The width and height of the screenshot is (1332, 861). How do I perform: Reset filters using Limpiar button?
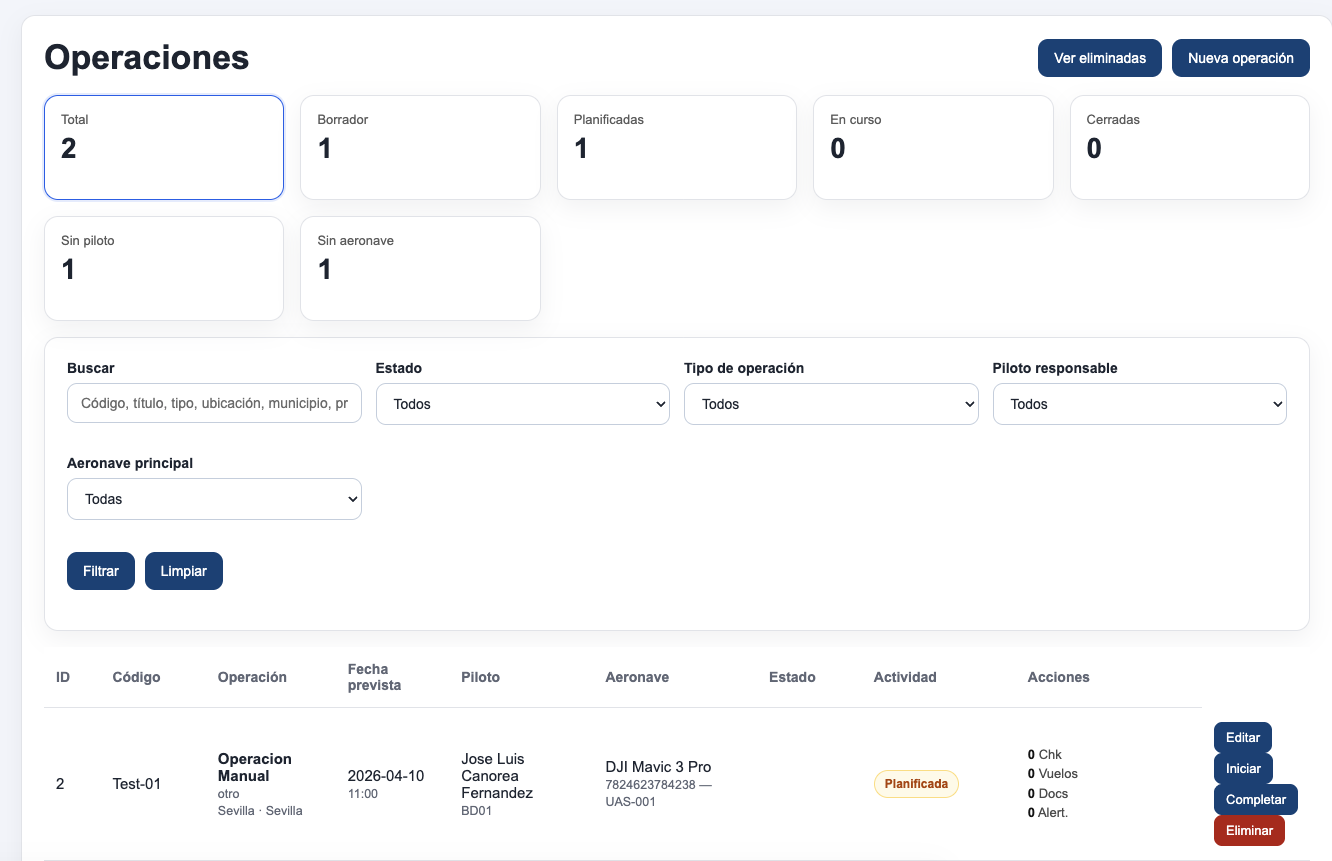pos(184,571)
